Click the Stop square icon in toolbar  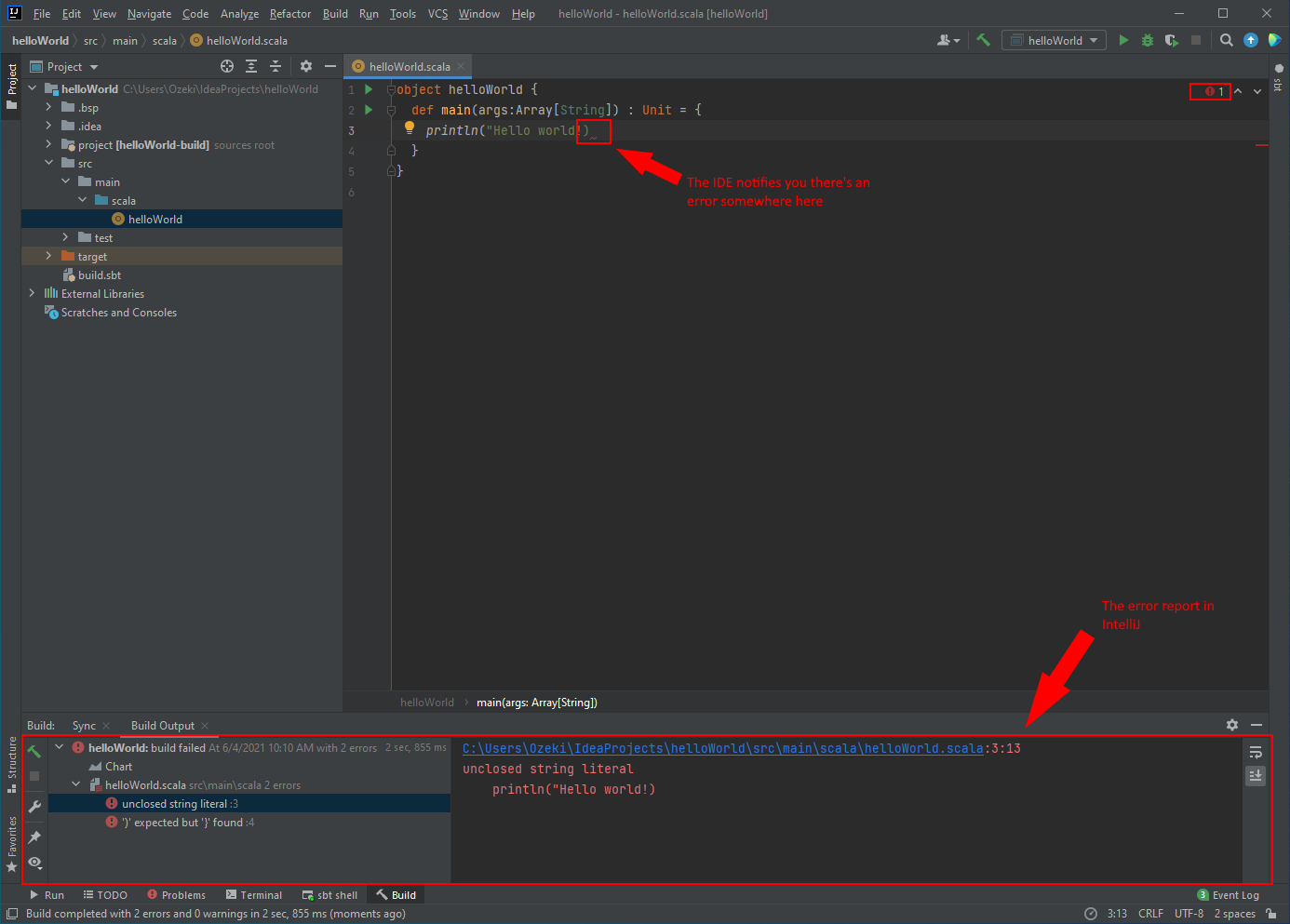tap(1196, 40)
